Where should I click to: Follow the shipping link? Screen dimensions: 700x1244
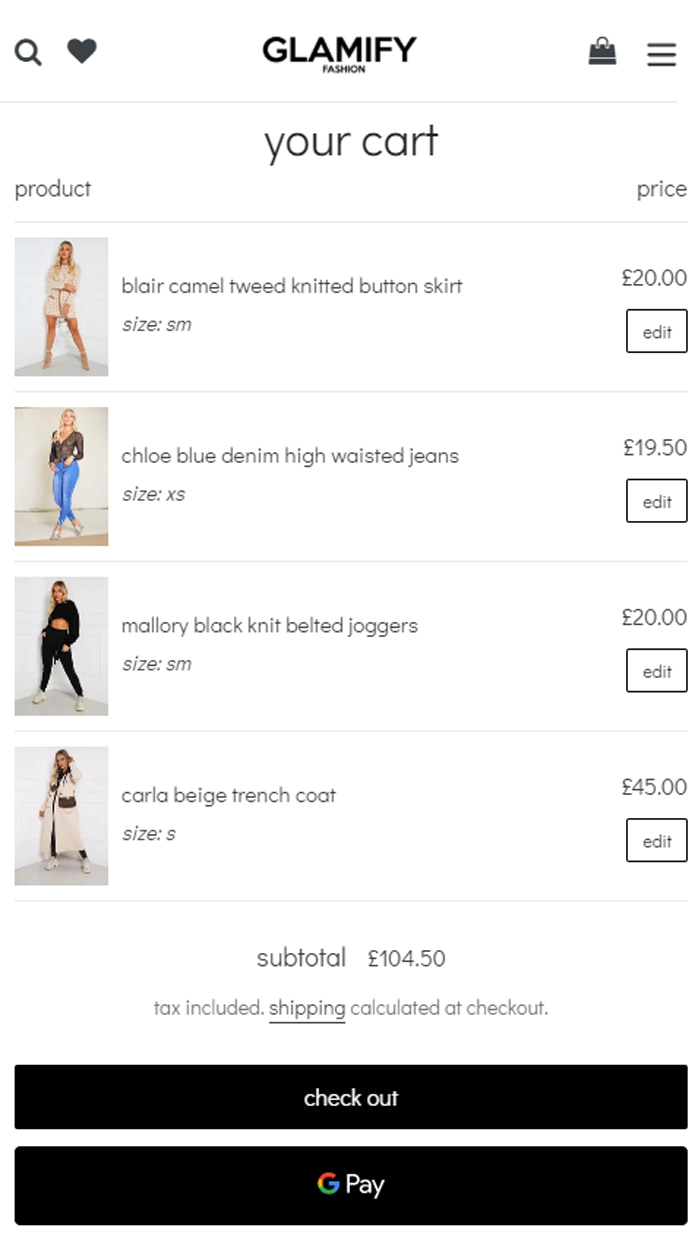tap(307, 1008)
